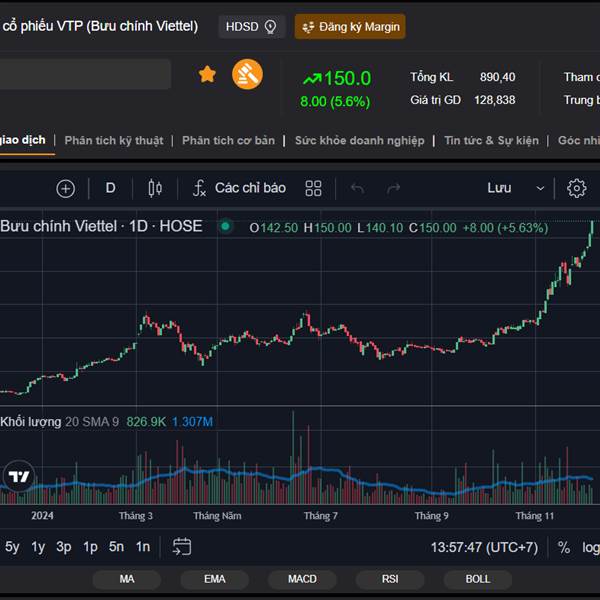Image resolution: width=600 pixels, height=600 pixels.
Task: Click the green market status dot
Action: tap(225, 227)
